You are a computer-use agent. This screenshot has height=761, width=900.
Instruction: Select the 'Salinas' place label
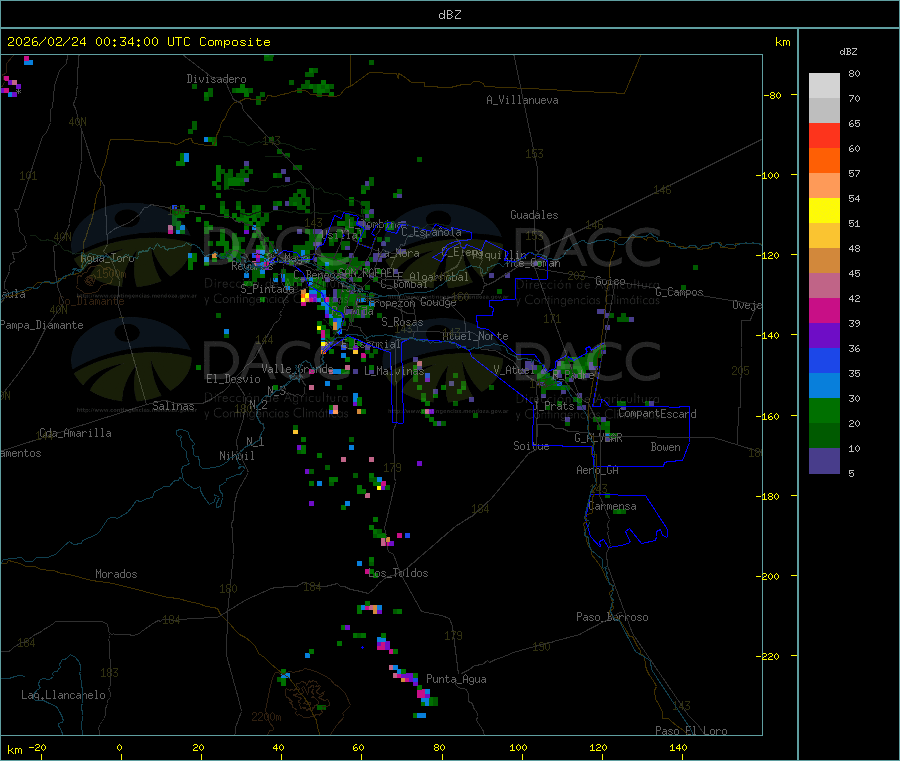pyautogui.click(x=173, y=406)
